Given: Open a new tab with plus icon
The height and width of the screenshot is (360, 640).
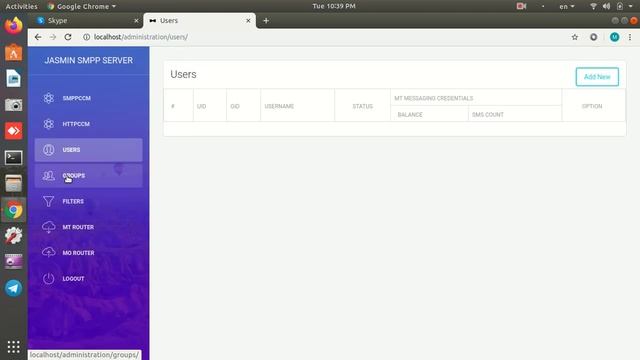Looking at the screenshot, I should [x=266, y=20].
